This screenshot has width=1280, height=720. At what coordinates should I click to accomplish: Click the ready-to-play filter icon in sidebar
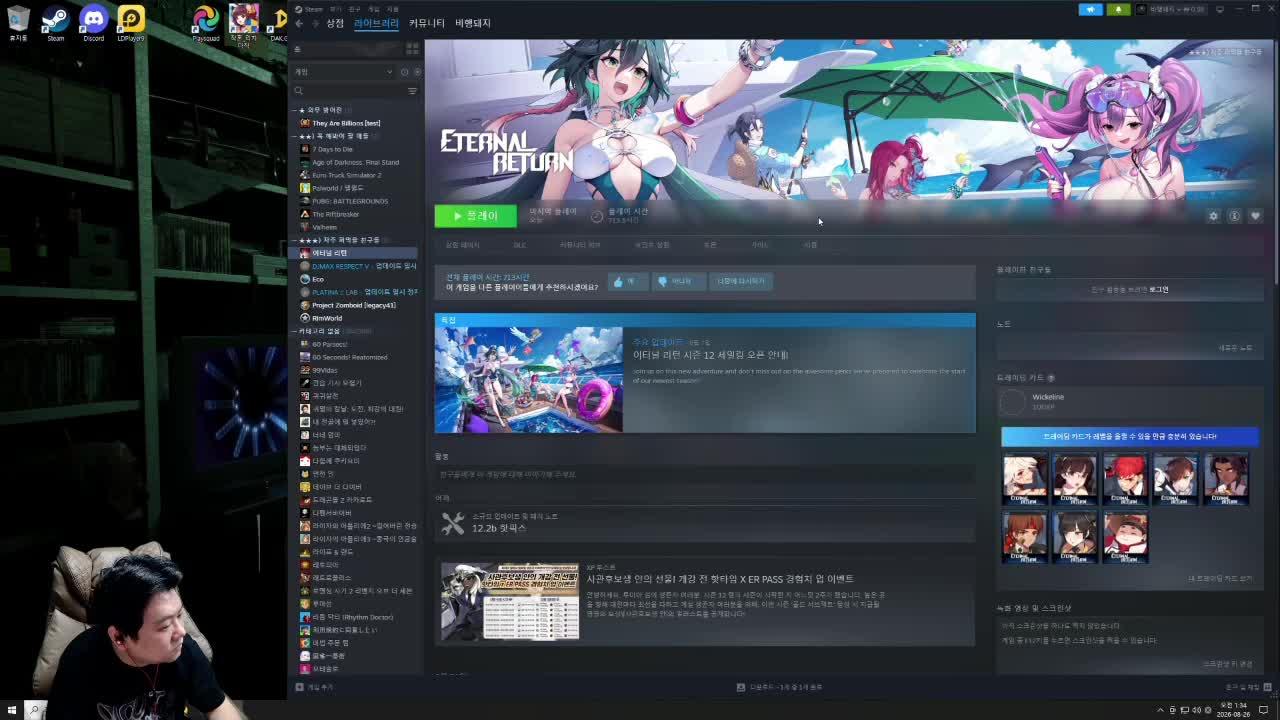click(x=417, y=72)
